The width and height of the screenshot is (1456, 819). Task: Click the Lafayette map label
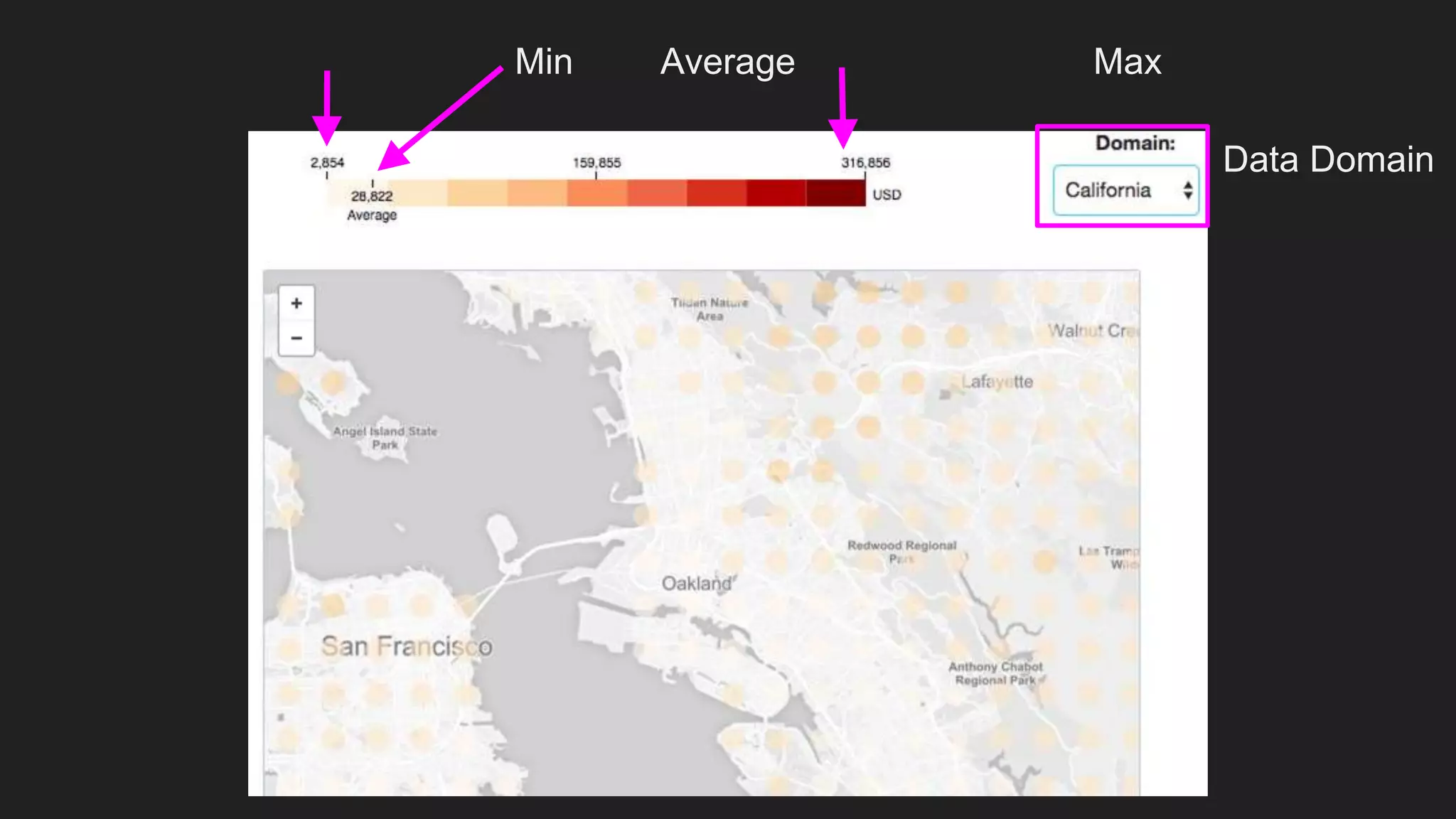pos(997,382)
